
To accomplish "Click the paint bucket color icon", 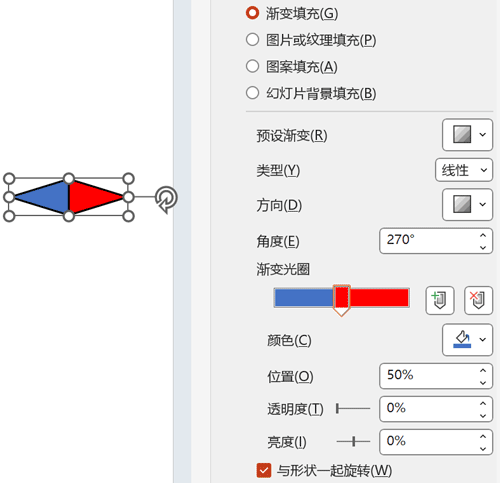I will pyautogui.click(x=462, y=339).
